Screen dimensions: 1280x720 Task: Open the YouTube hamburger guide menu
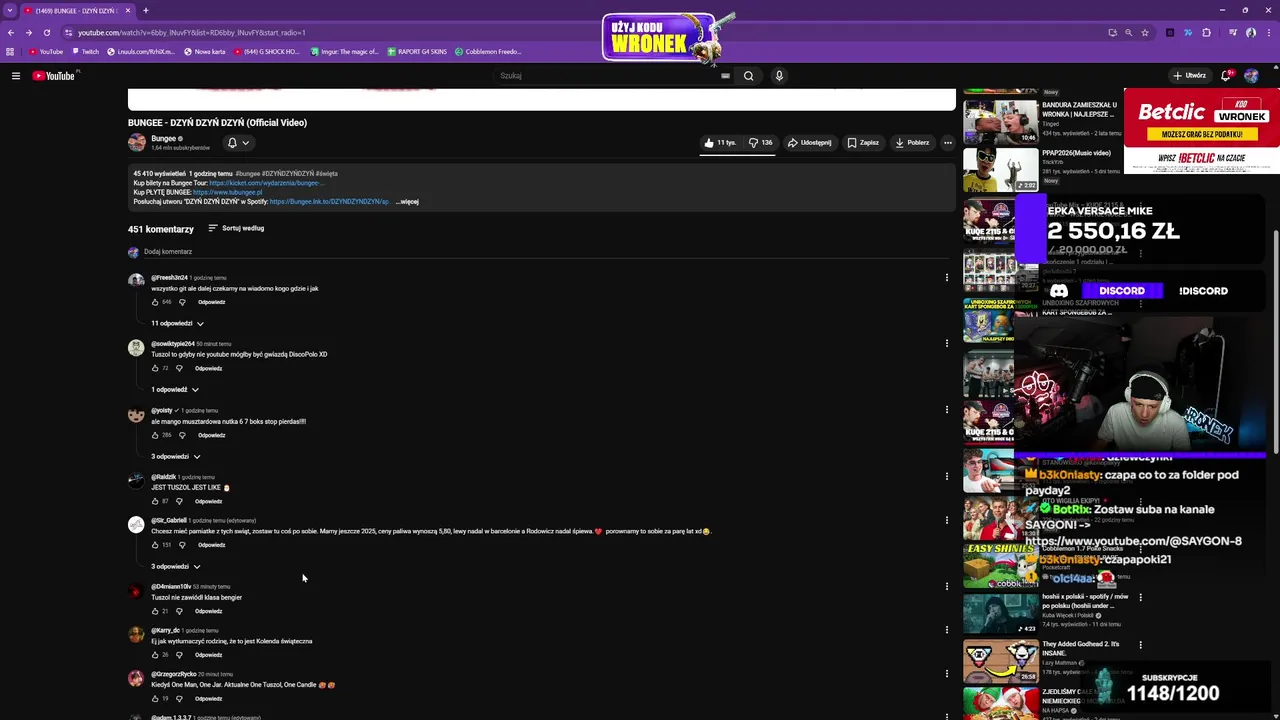click(x=15, y=76)
